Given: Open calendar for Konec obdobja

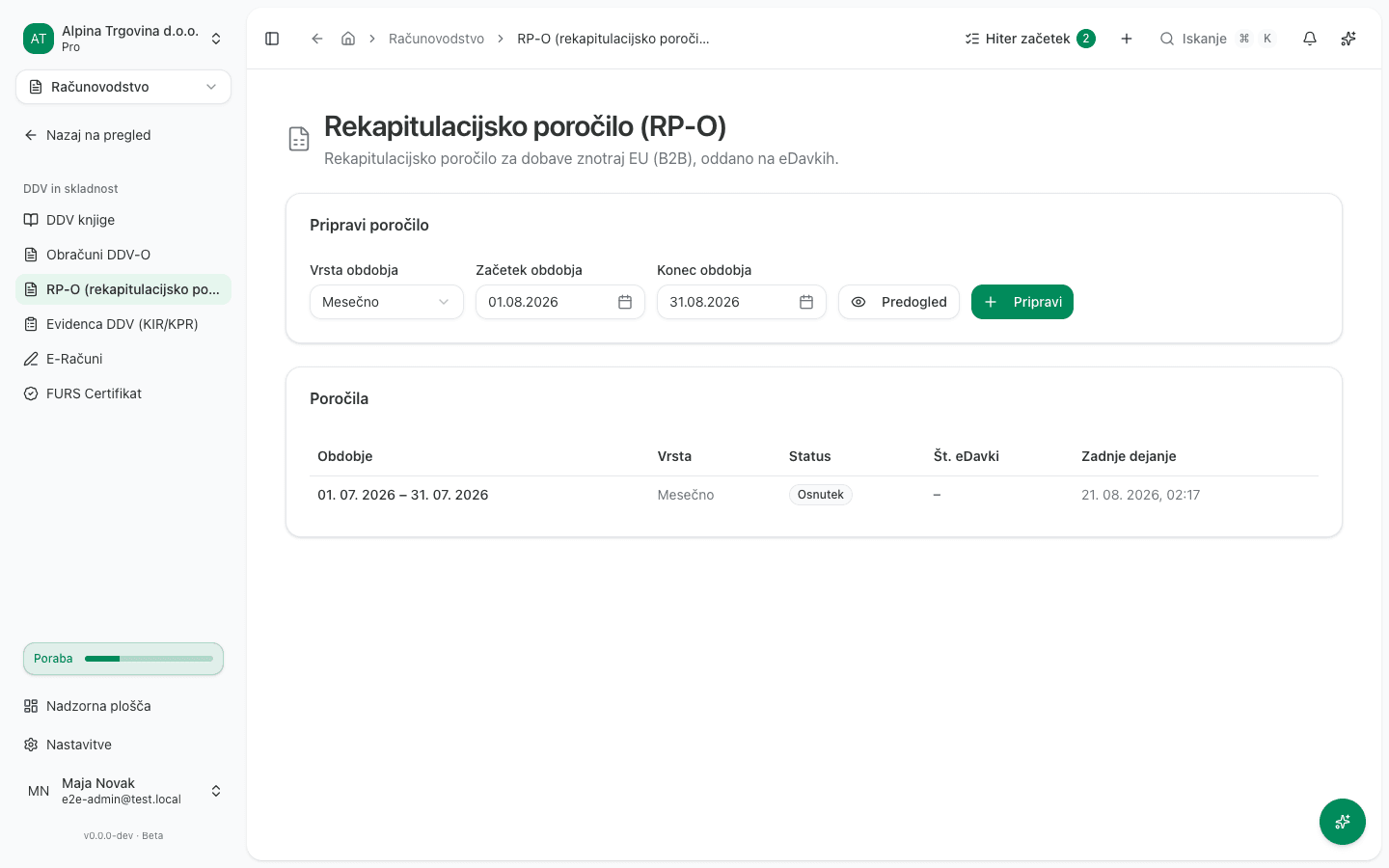Looking at the screenshot, I should [806, 302].
